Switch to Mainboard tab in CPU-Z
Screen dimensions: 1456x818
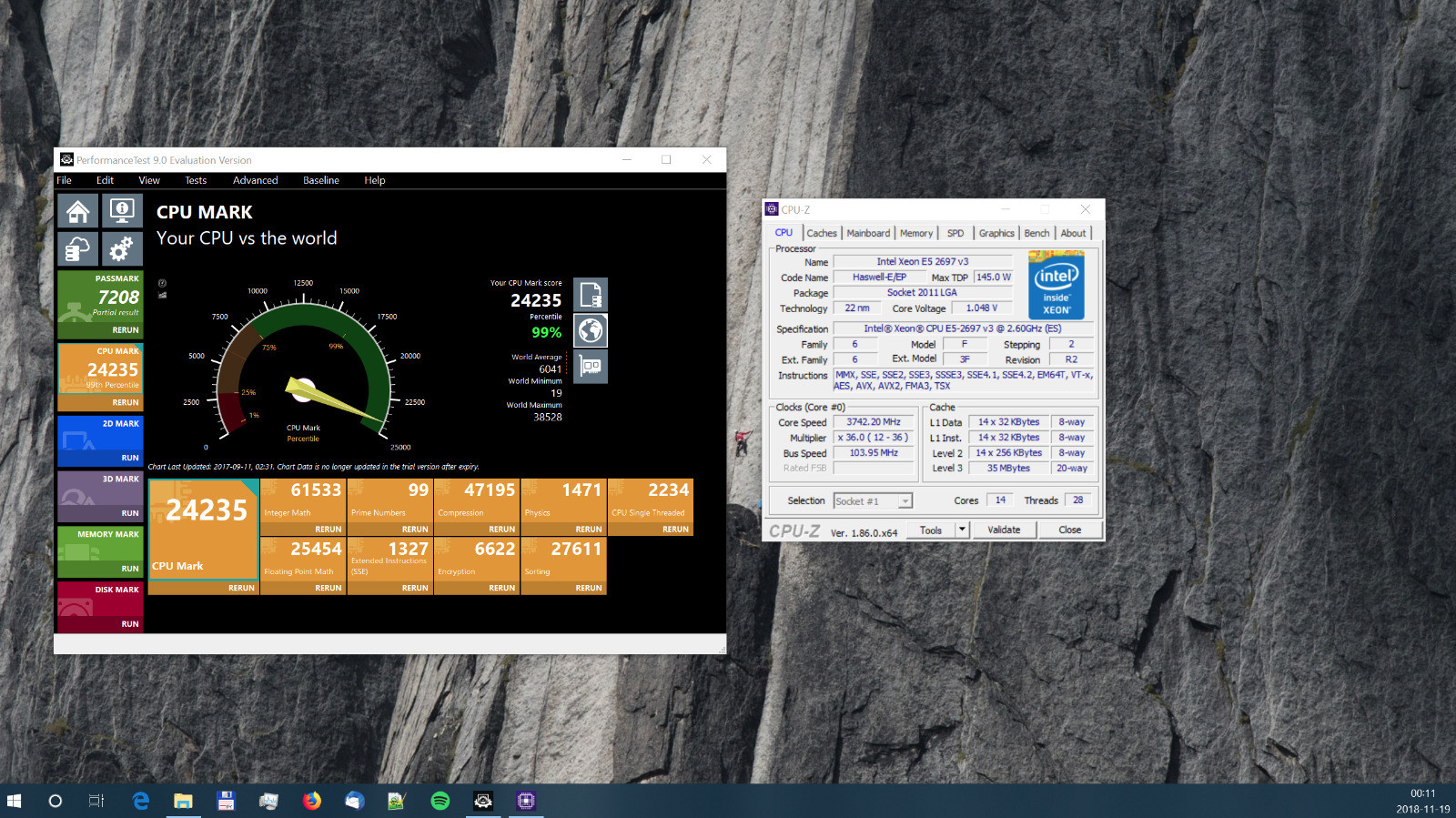click(868, 233)
